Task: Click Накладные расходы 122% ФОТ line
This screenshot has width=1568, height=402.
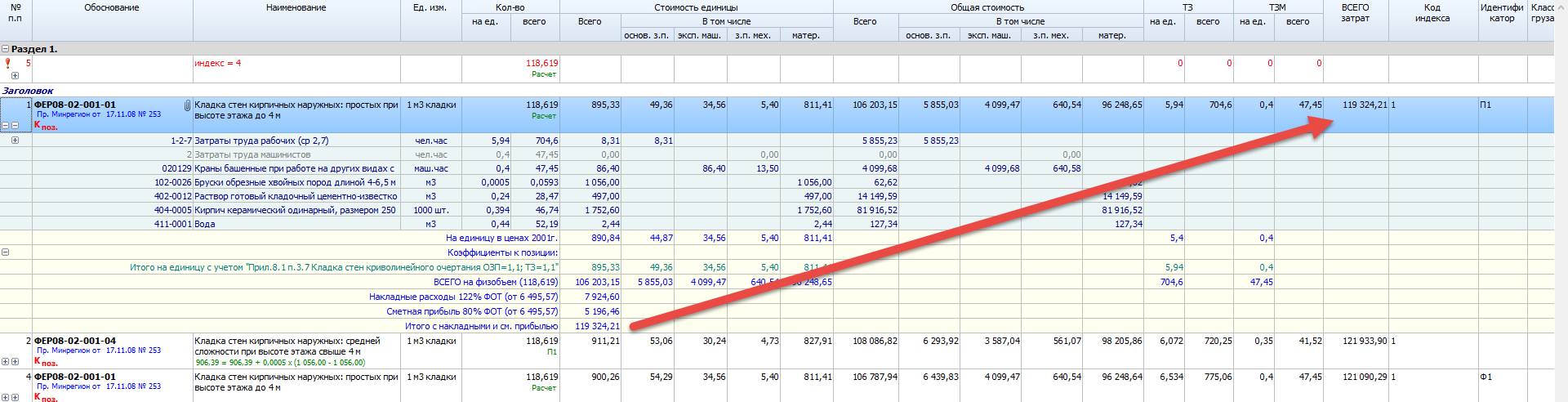Action: coord(463,297)
